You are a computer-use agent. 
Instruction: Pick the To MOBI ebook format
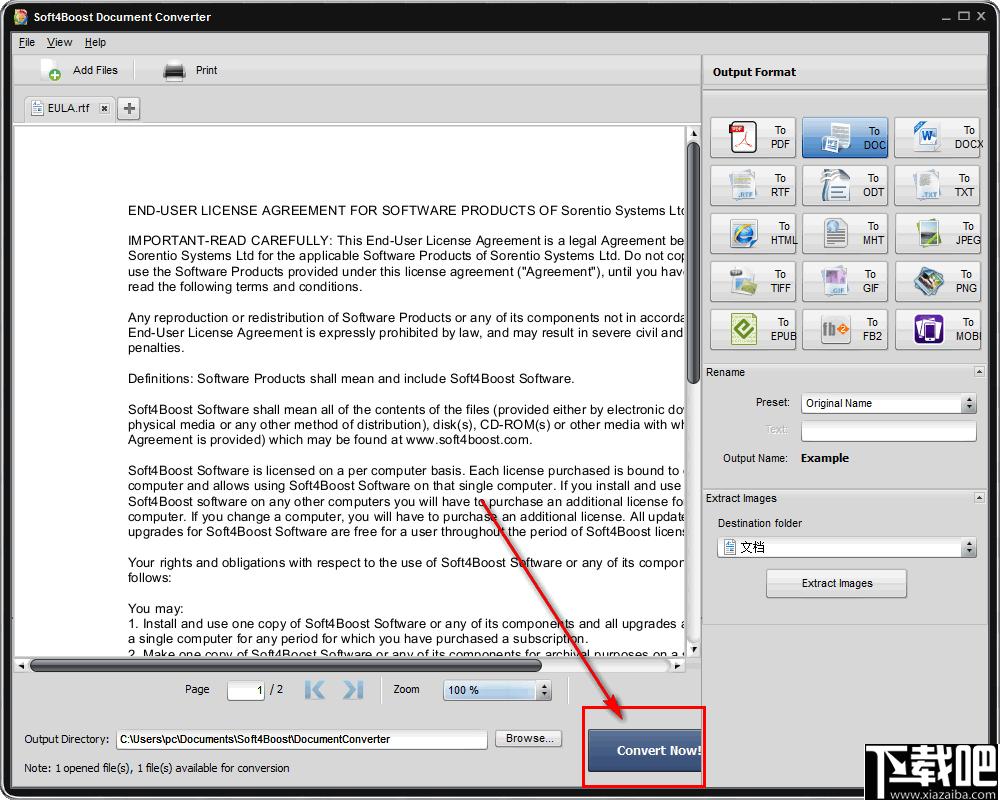click(x=938, y=329)
